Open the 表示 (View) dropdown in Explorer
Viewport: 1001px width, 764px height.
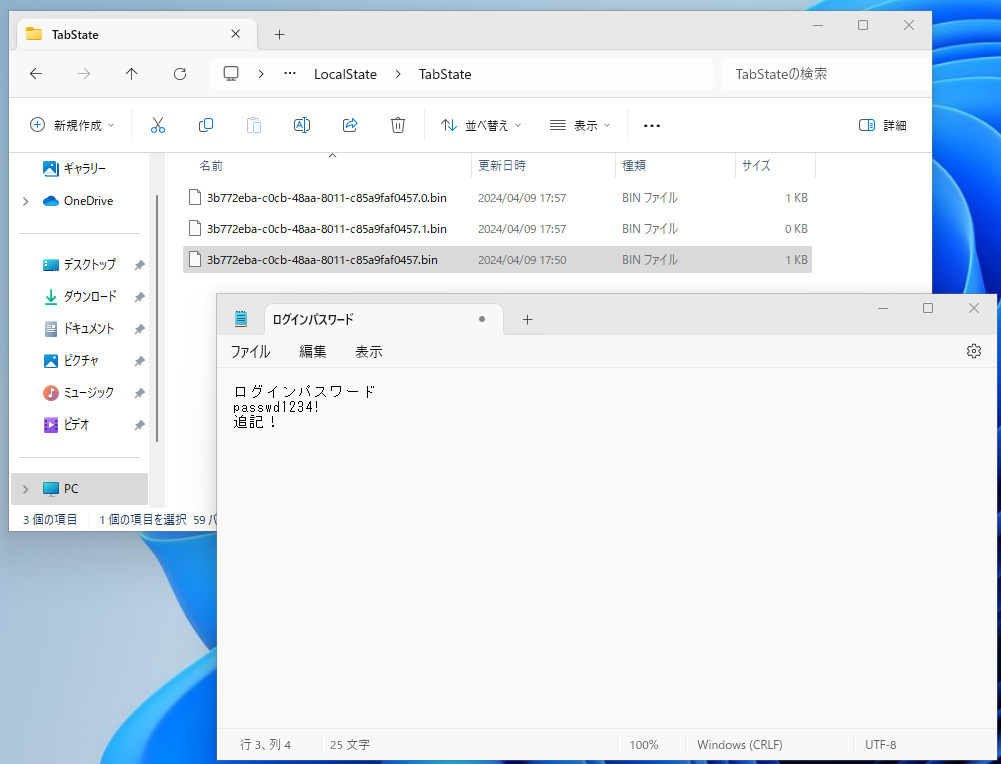[580, 125]
